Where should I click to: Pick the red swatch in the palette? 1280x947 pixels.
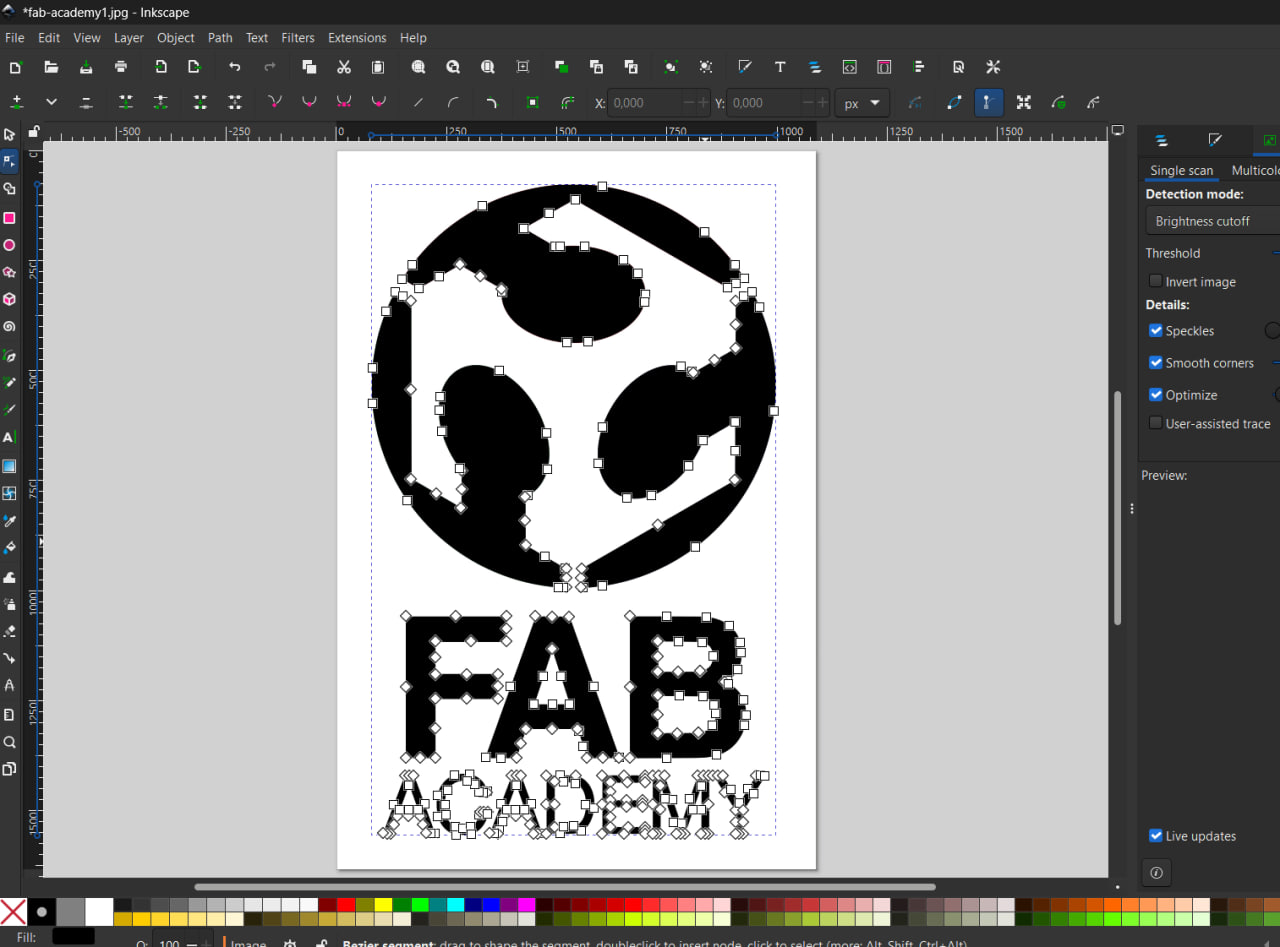pos(347,905)
